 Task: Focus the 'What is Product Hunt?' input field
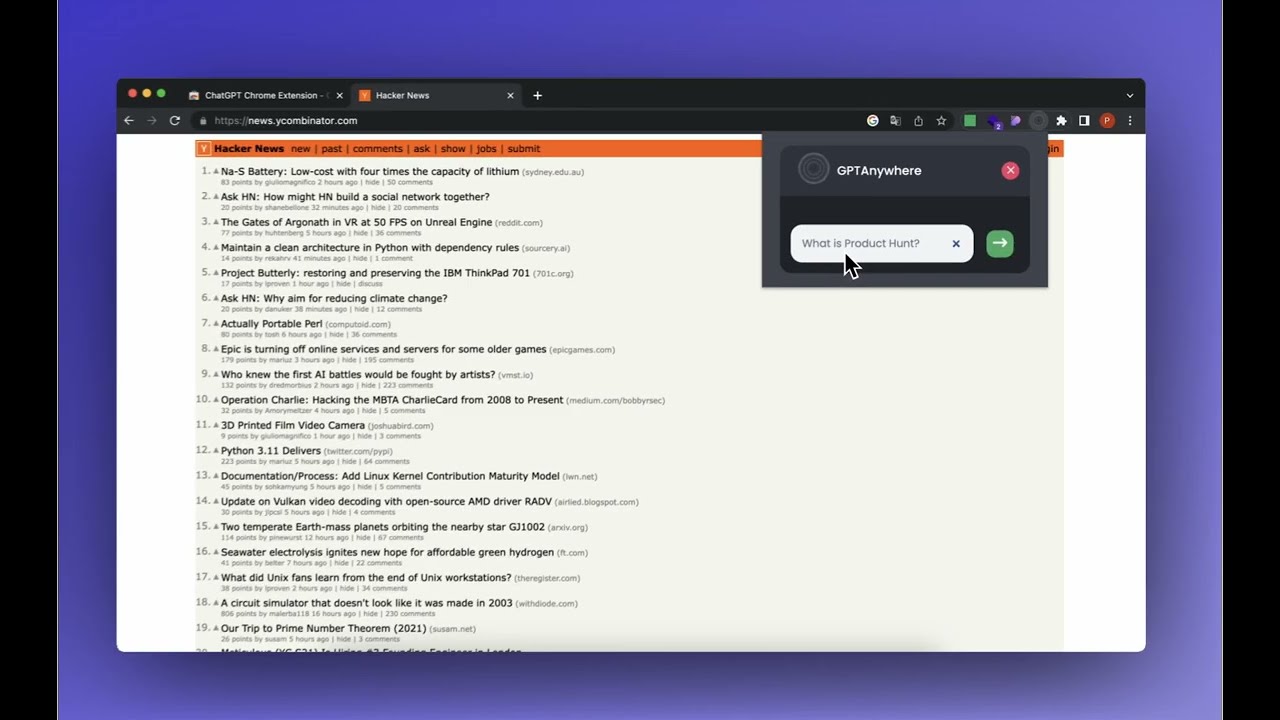(x=881, y=243)
